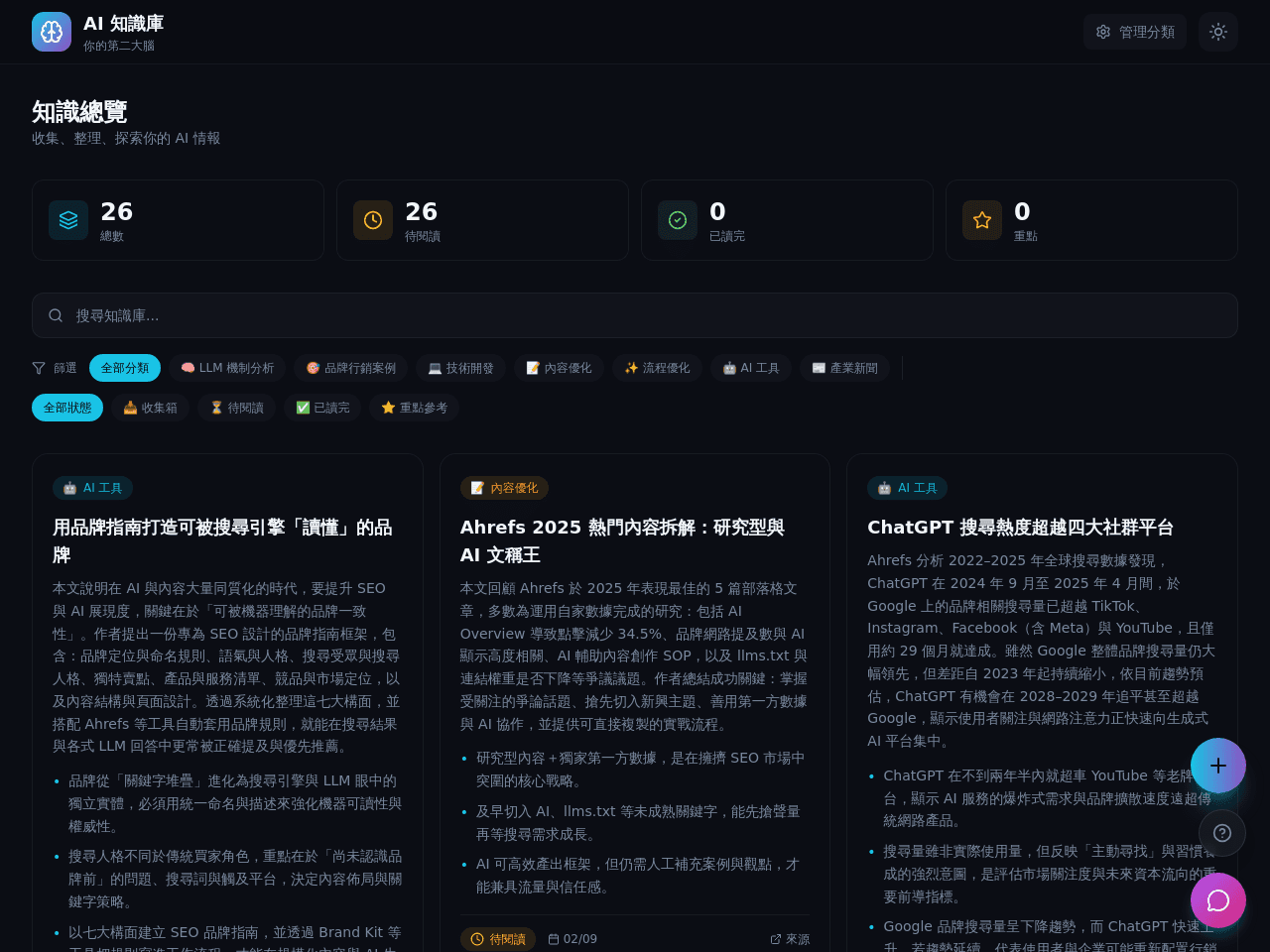Click the 02/09 calendar date icon

554,939
